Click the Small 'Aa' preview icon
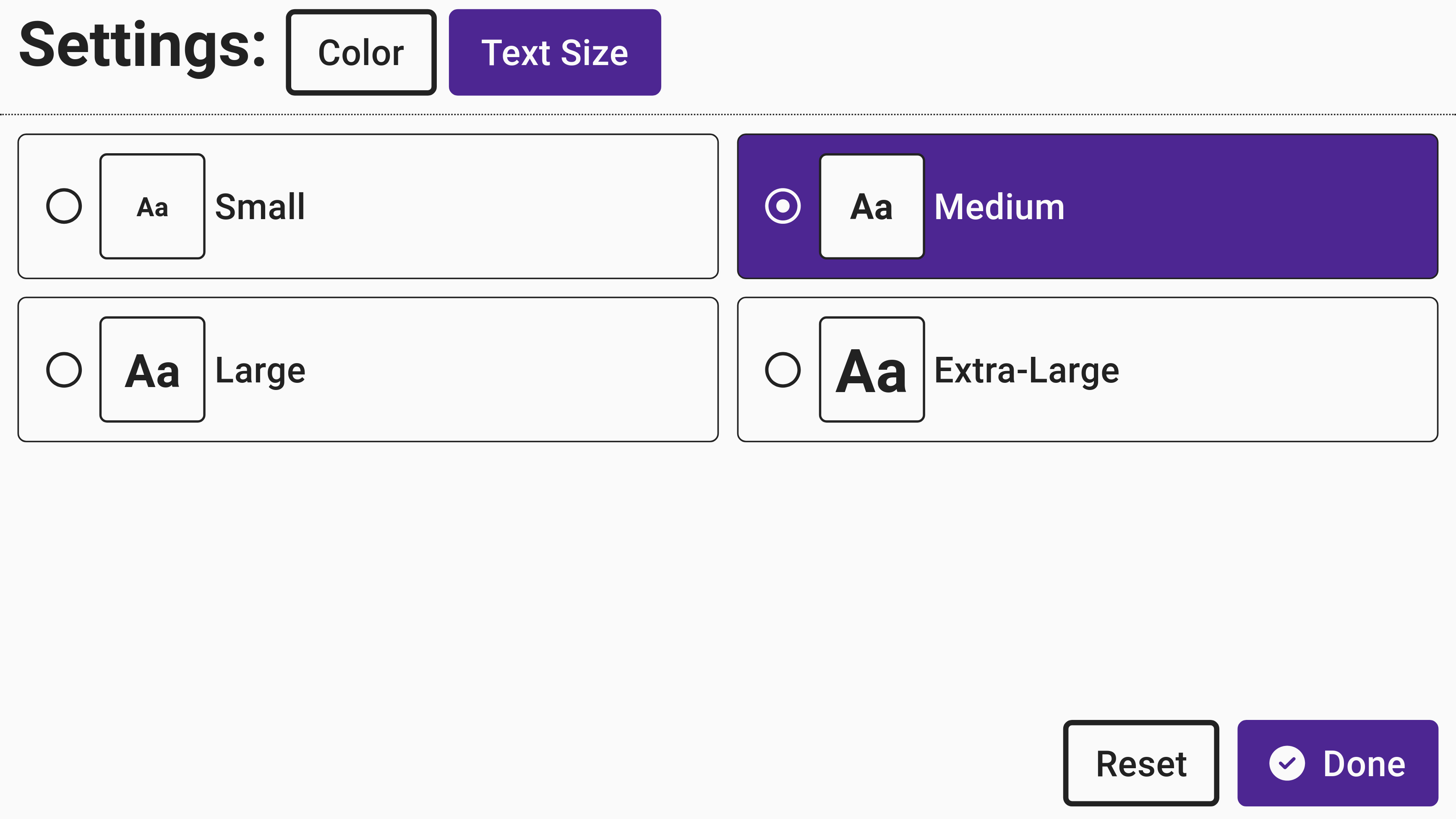 click(152, 207)
